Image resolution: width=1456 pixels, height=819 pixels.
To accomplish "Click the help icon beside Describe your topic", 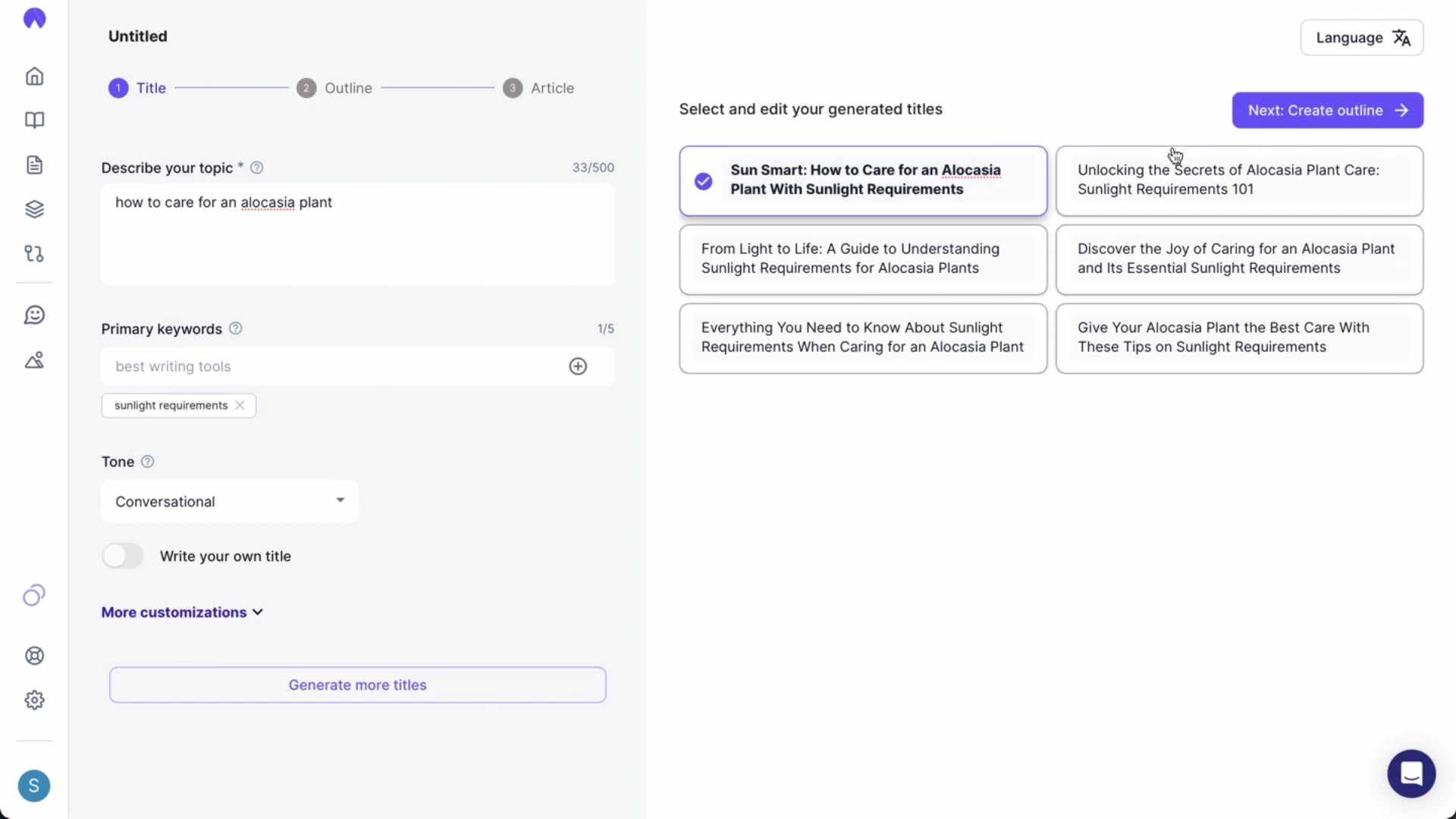I will (x=256, y=168).
